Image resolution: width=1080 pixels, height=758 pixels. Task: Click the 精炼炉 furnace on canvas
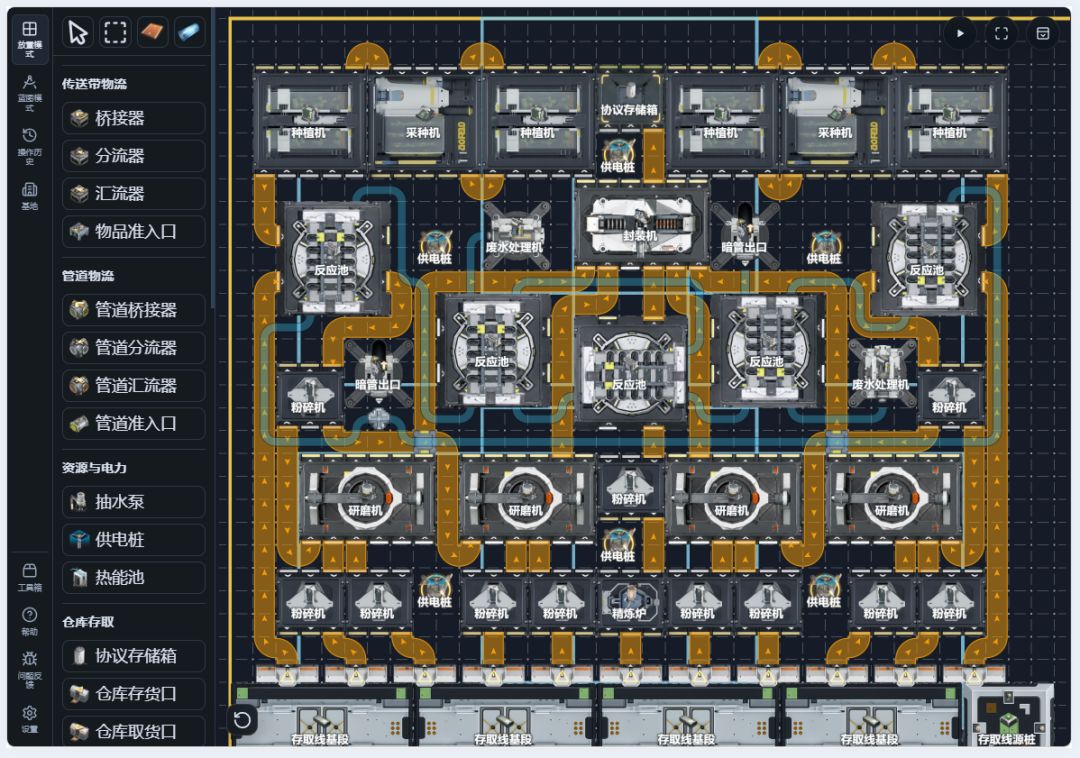point(629,602)
